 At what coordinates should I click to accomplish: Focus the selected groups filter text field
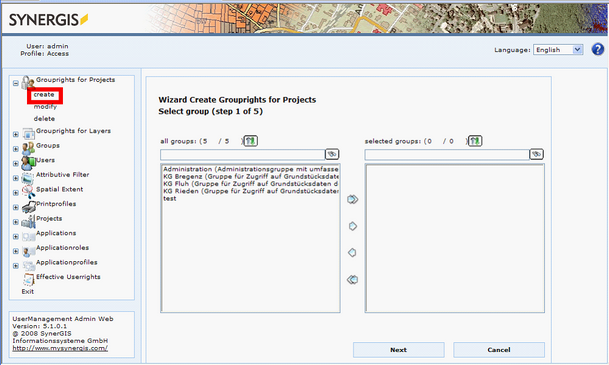[x=447, y=155]
